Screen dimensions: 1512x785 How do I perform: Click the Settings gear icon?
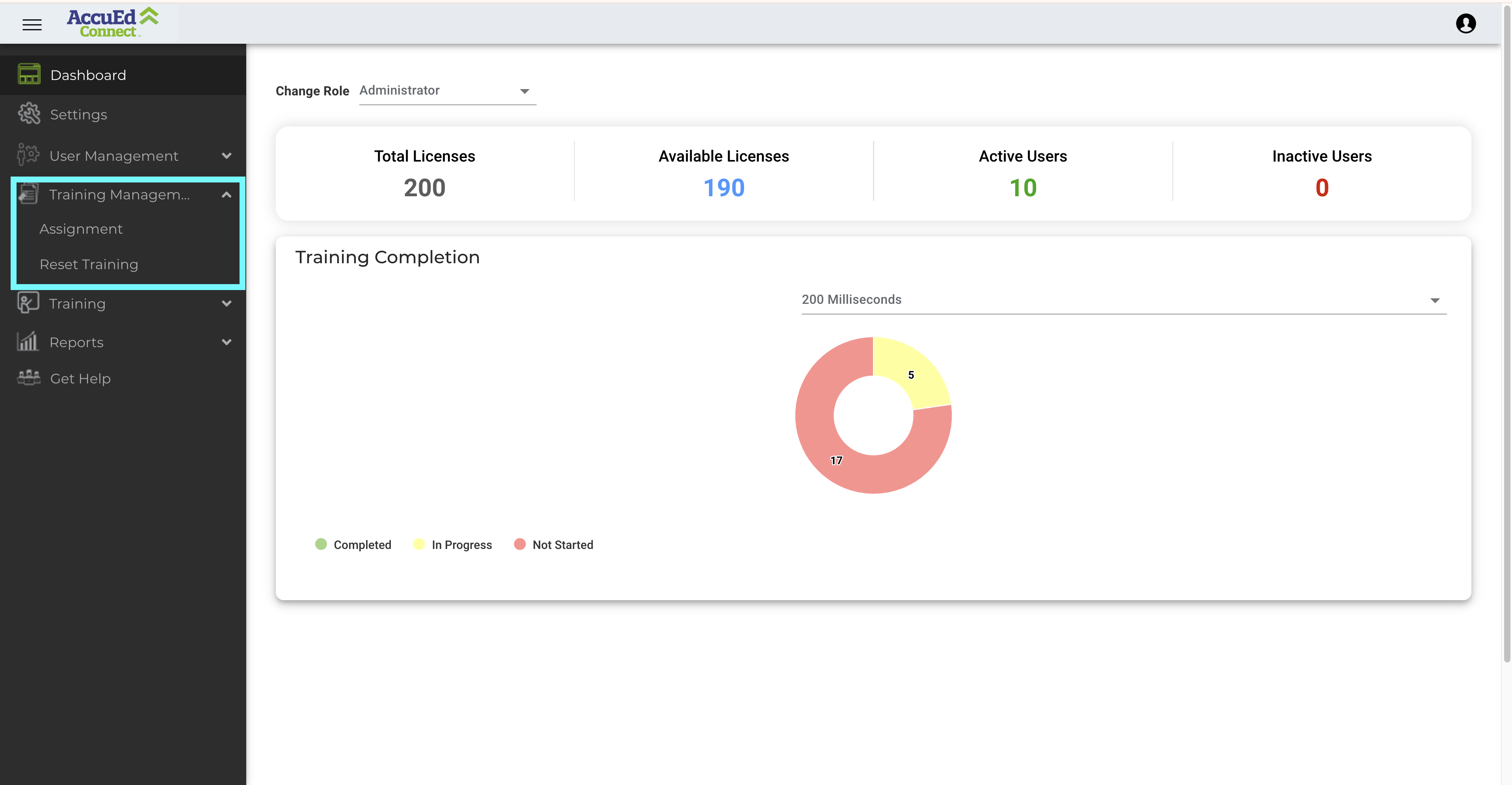[29, 114]
